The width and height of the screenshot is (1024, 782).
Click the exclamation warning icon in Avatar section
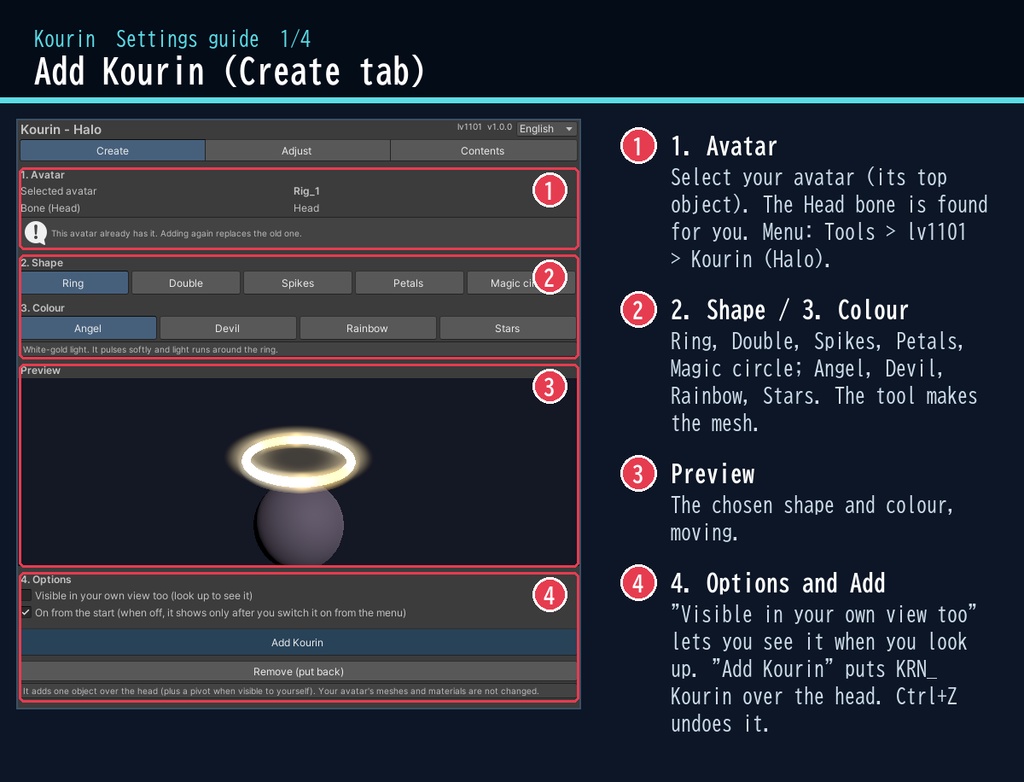coord(35,233)
